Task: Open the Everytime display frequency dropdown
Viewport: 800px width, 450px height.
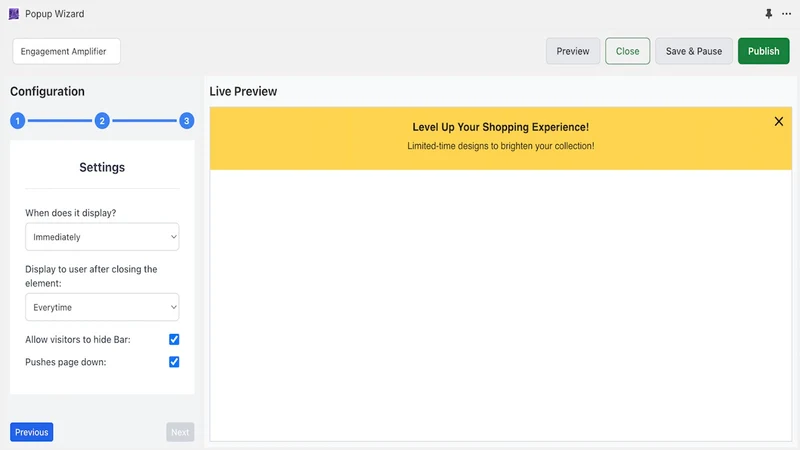Action: coord(102,307)
